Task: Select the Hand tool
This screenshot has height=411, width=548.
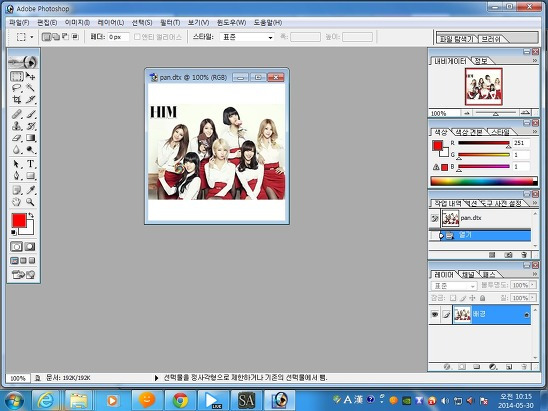Action: (16, 202)
